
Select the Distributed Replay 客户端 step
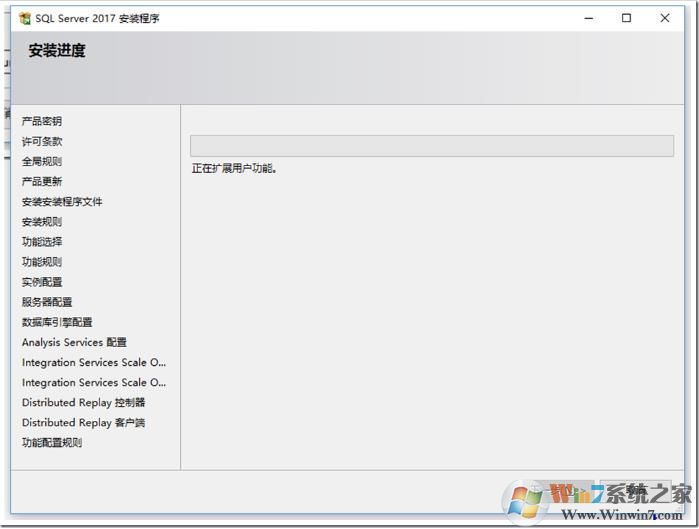[83, 422]
